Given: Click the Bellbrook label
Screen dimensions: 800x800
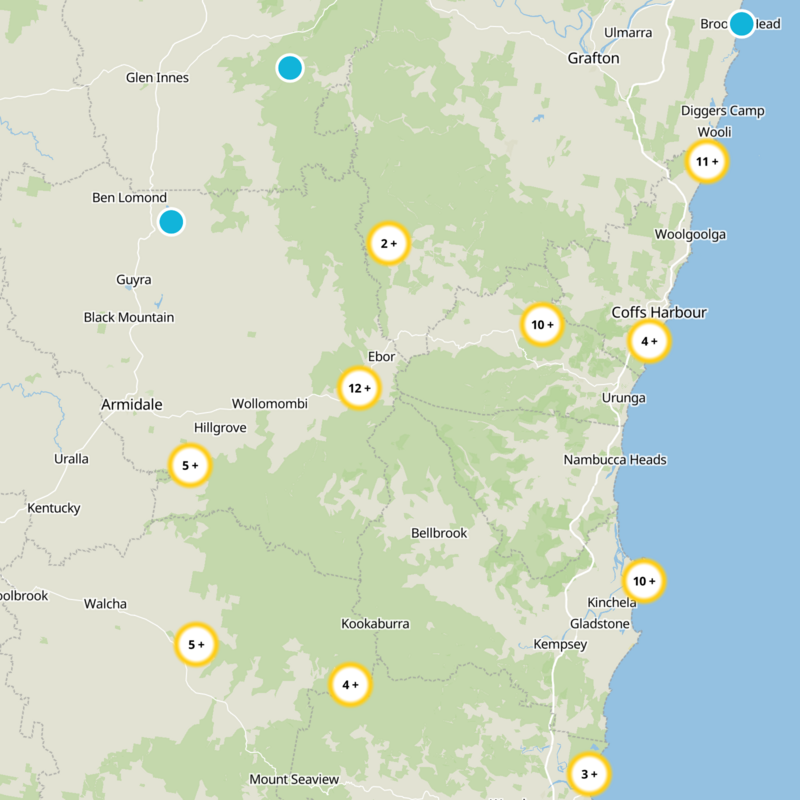Looking at the screenshot, I should coord(439,533).
